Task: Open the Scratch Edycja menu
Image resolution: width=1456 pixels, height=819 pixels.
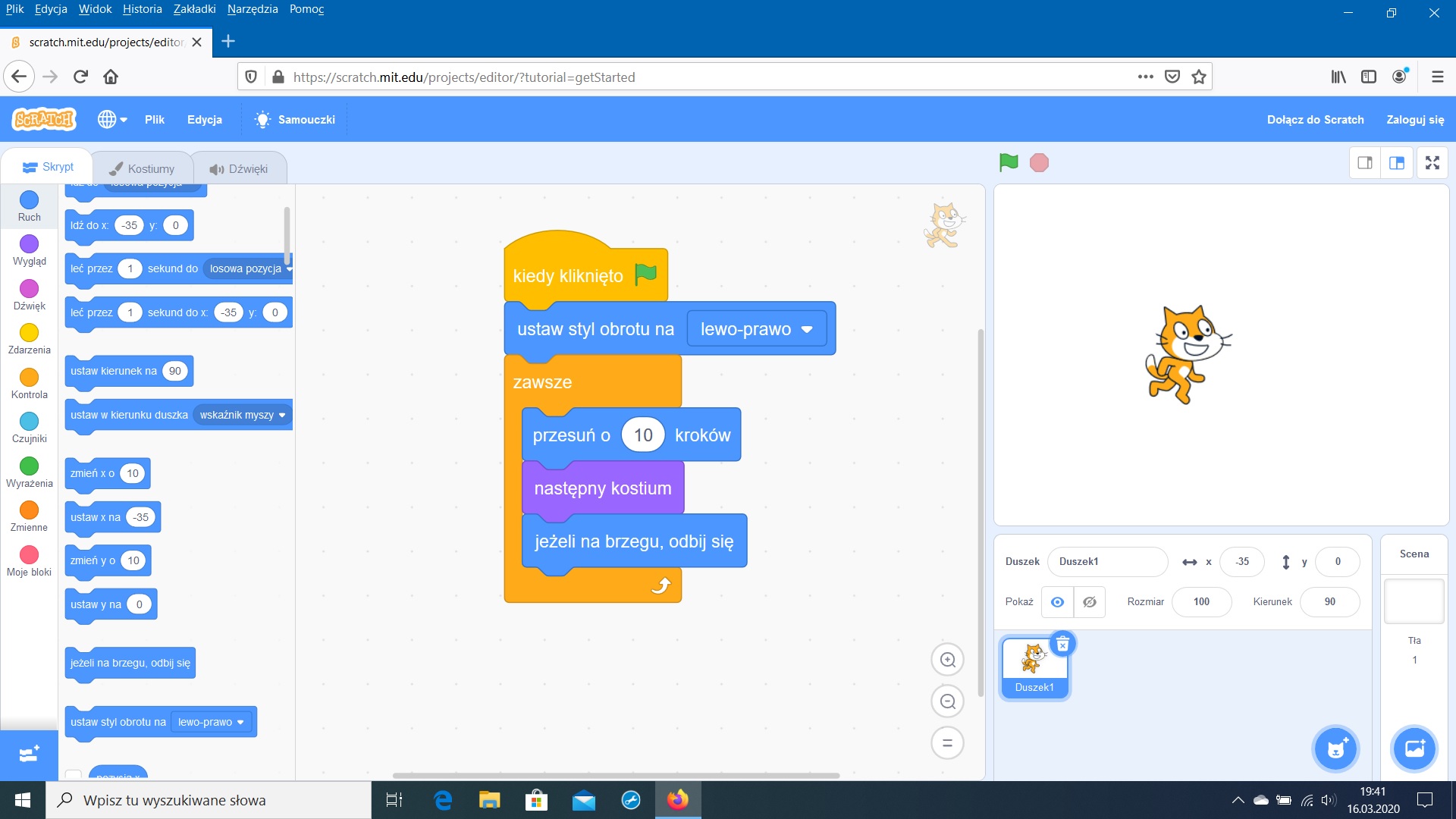Action: [205, 119]
